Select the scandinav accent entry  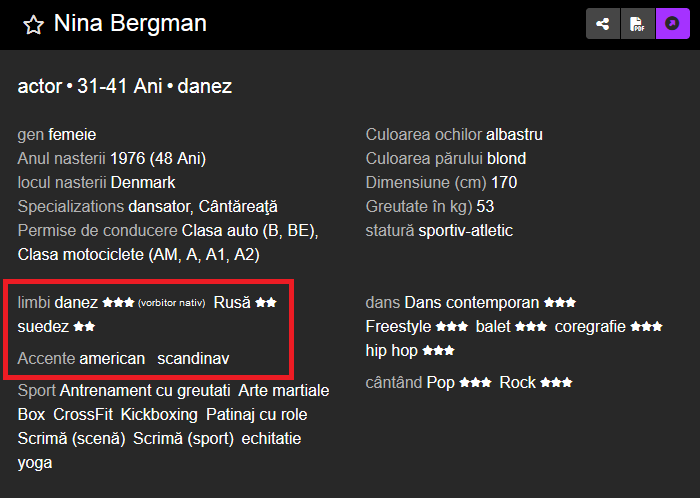pos(193,358)
